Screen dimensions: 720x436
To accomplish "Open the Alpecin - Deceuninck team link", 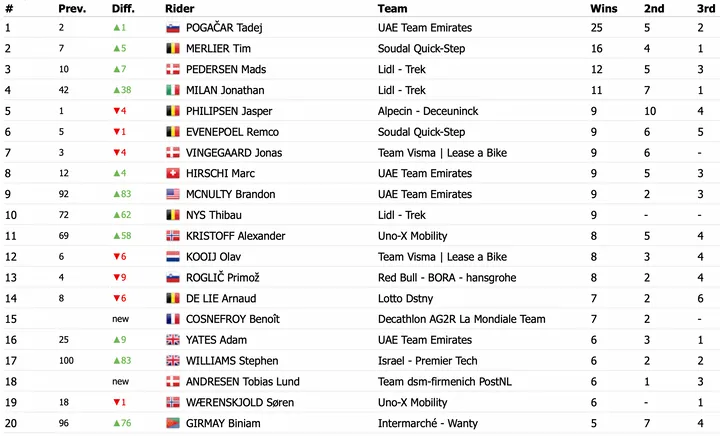I will (x=428, y=112).
